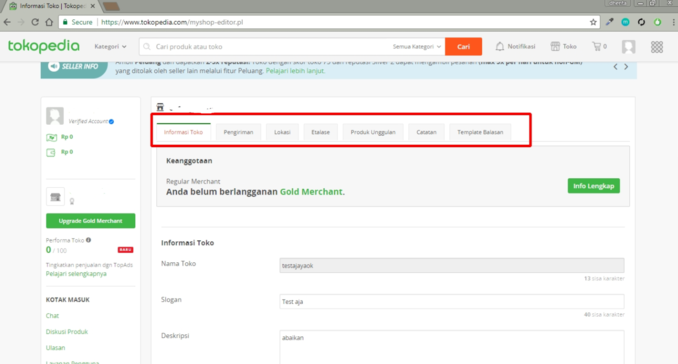The image size is (678, 364).
Task: Click the BARU badge
Action: [x=125, y=250]
